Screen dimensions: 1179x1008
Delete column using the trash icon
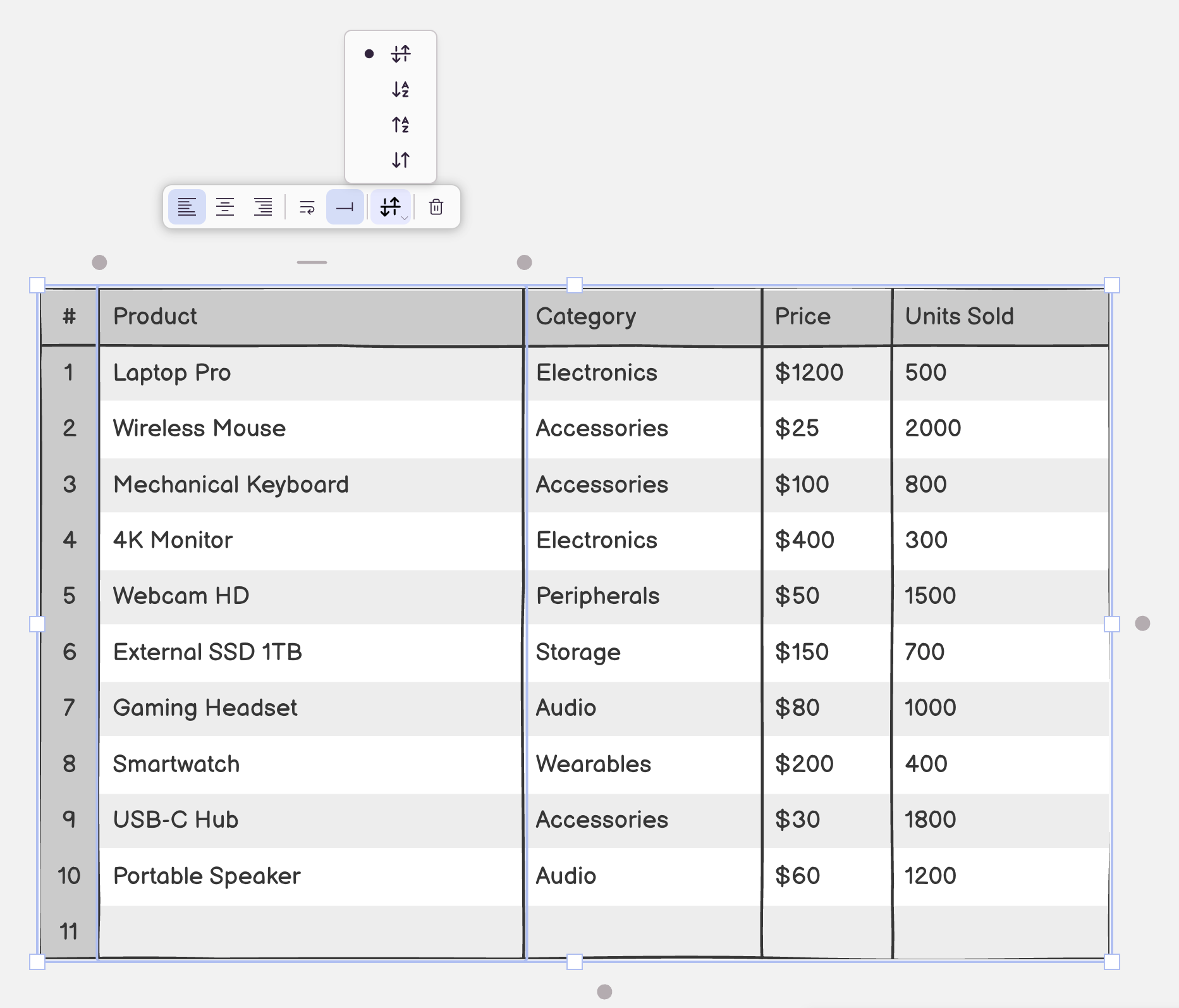click(436, 207)
